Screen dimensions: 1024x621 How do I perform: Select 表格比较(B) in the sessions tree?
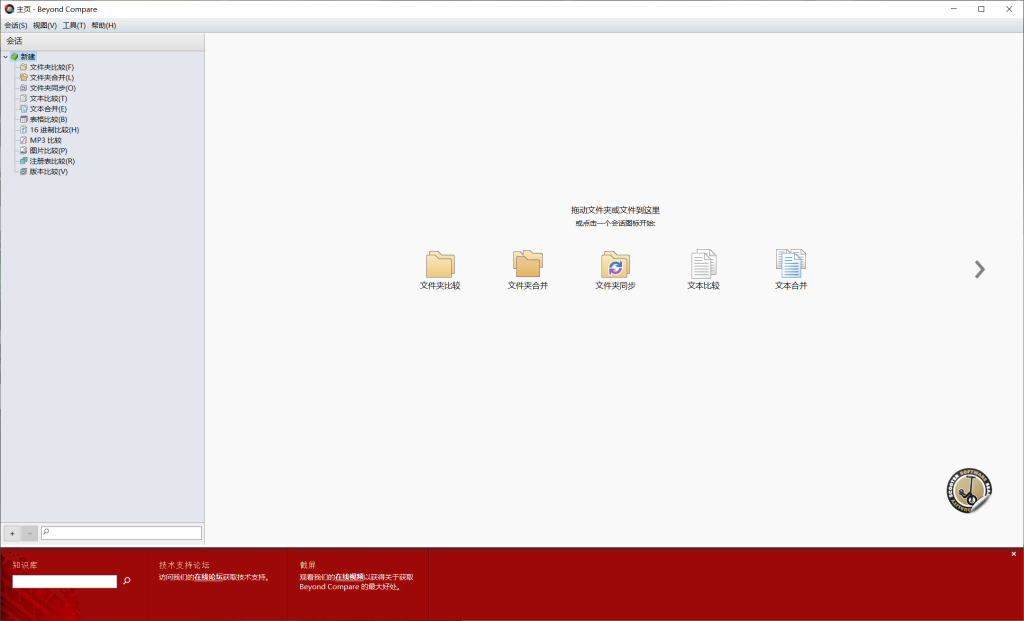(x=48, y=119)
